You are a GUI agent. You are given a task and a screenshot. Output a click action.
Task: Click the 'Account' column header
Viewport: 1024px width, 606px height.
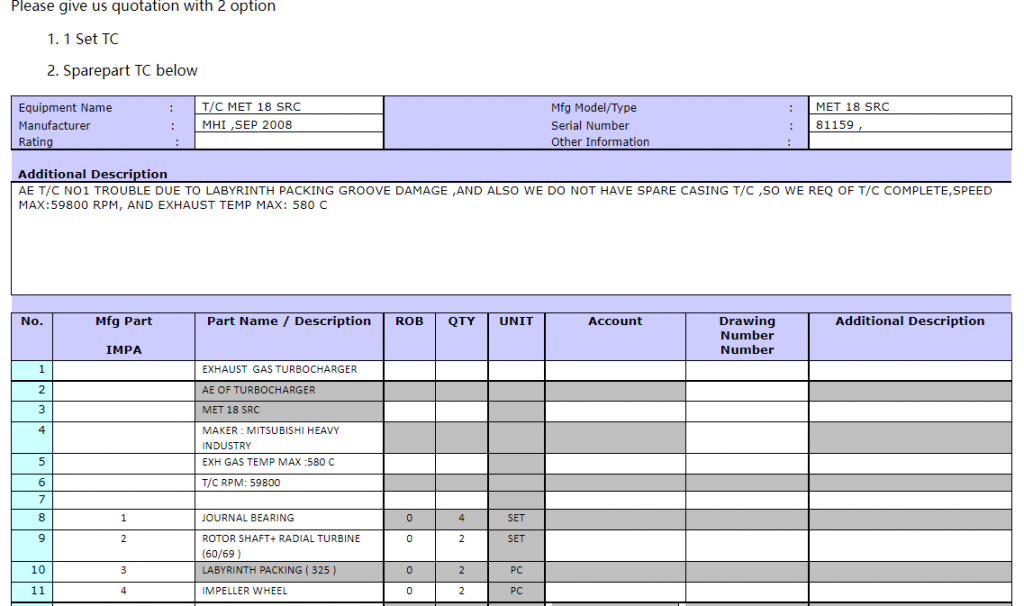click(x=615, y=322)
